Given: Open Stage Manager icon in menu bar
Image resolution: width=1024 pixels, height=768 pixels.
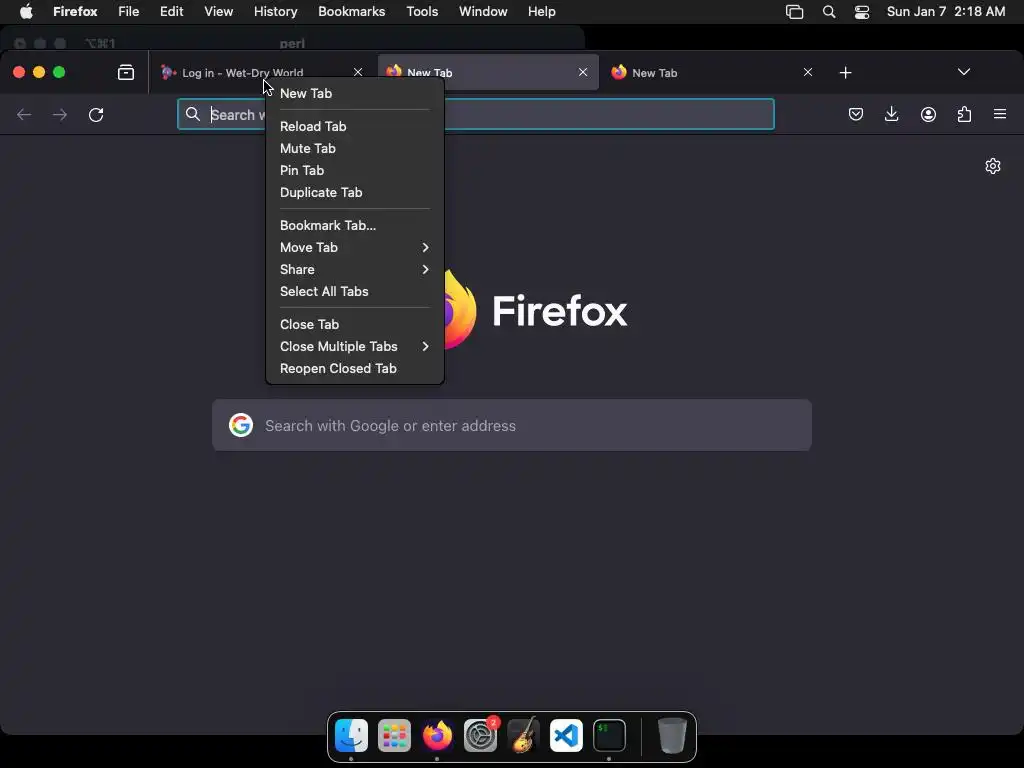Looking at the screenshot, I should 794,12.
